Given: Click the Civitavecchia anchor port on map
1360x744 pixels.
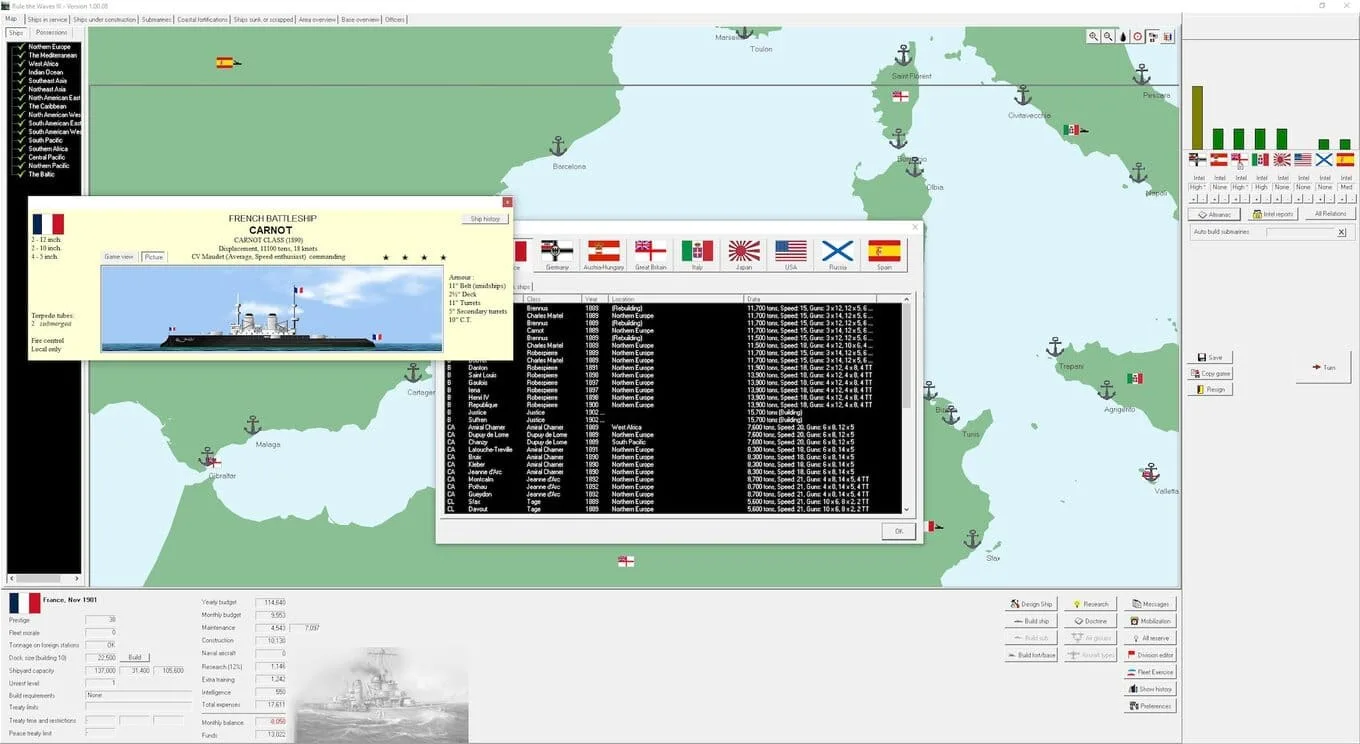Looking at the screenshot, I should [1022, 95].
